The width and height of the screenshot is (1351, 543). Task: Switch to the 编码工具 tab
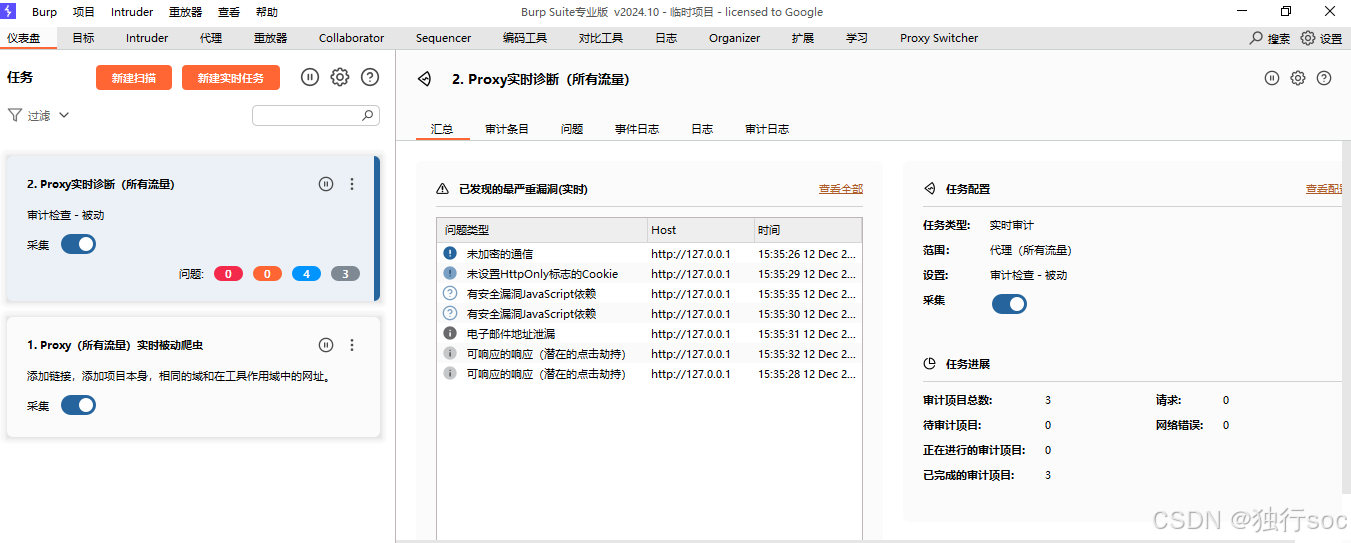(525, 38)
